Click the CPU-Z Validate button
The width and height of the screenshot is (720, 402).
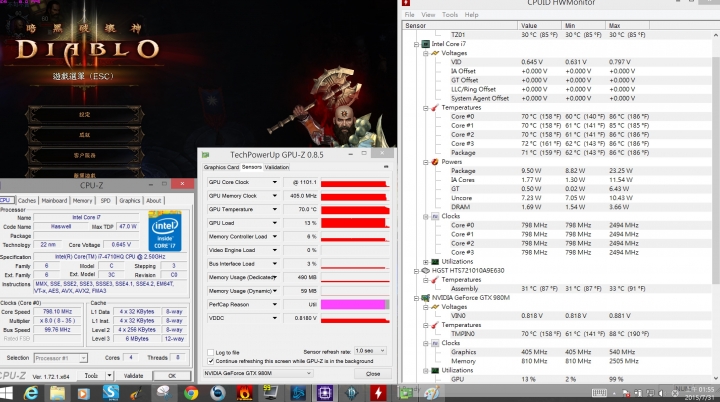133,376
